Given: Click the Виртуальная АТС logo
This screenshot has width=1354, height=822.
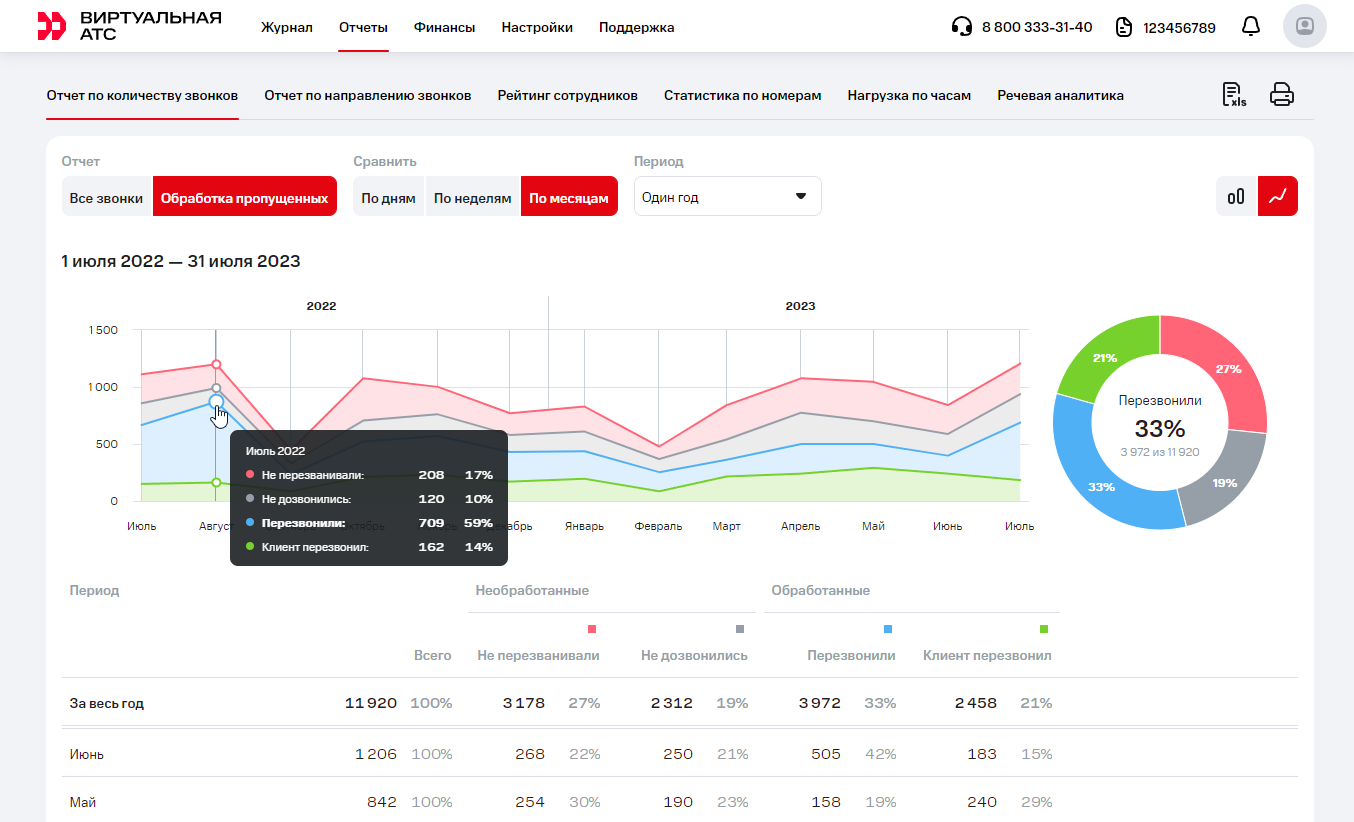Looking at the screenshot, I should pyautogui.click(x=129, y=27).
